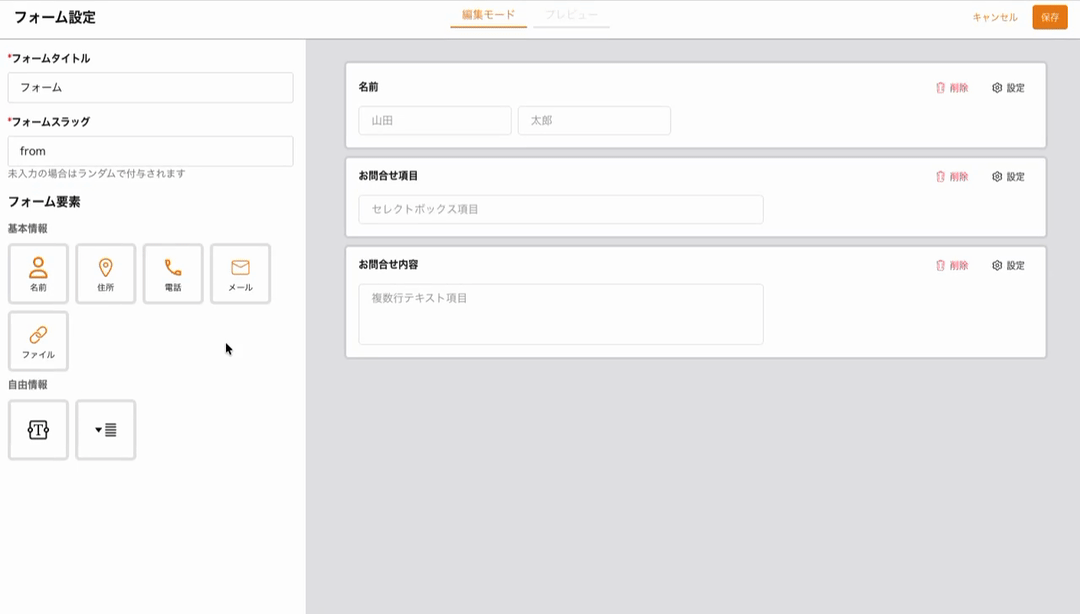Delete the お問合せ項目 field card
Viewport: 1080px width, 614px height.
coord(952,176)
